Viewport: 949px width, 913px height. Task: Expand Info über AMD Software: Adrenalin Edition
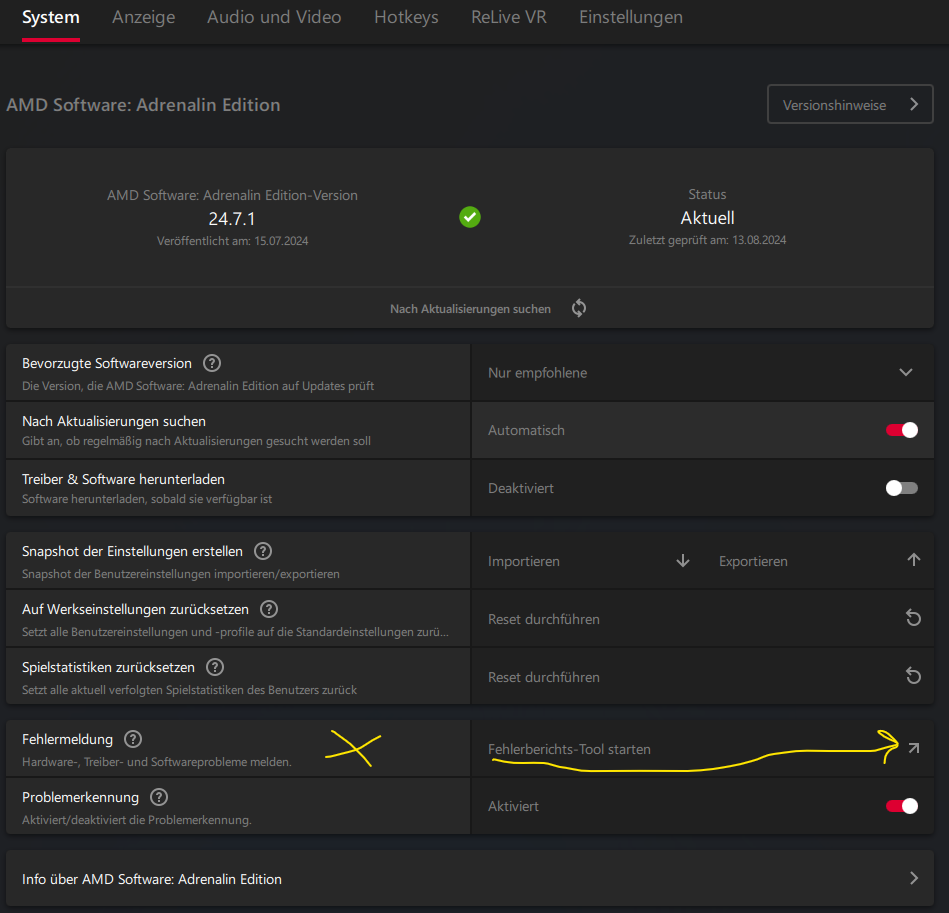[x=470, y=879]
